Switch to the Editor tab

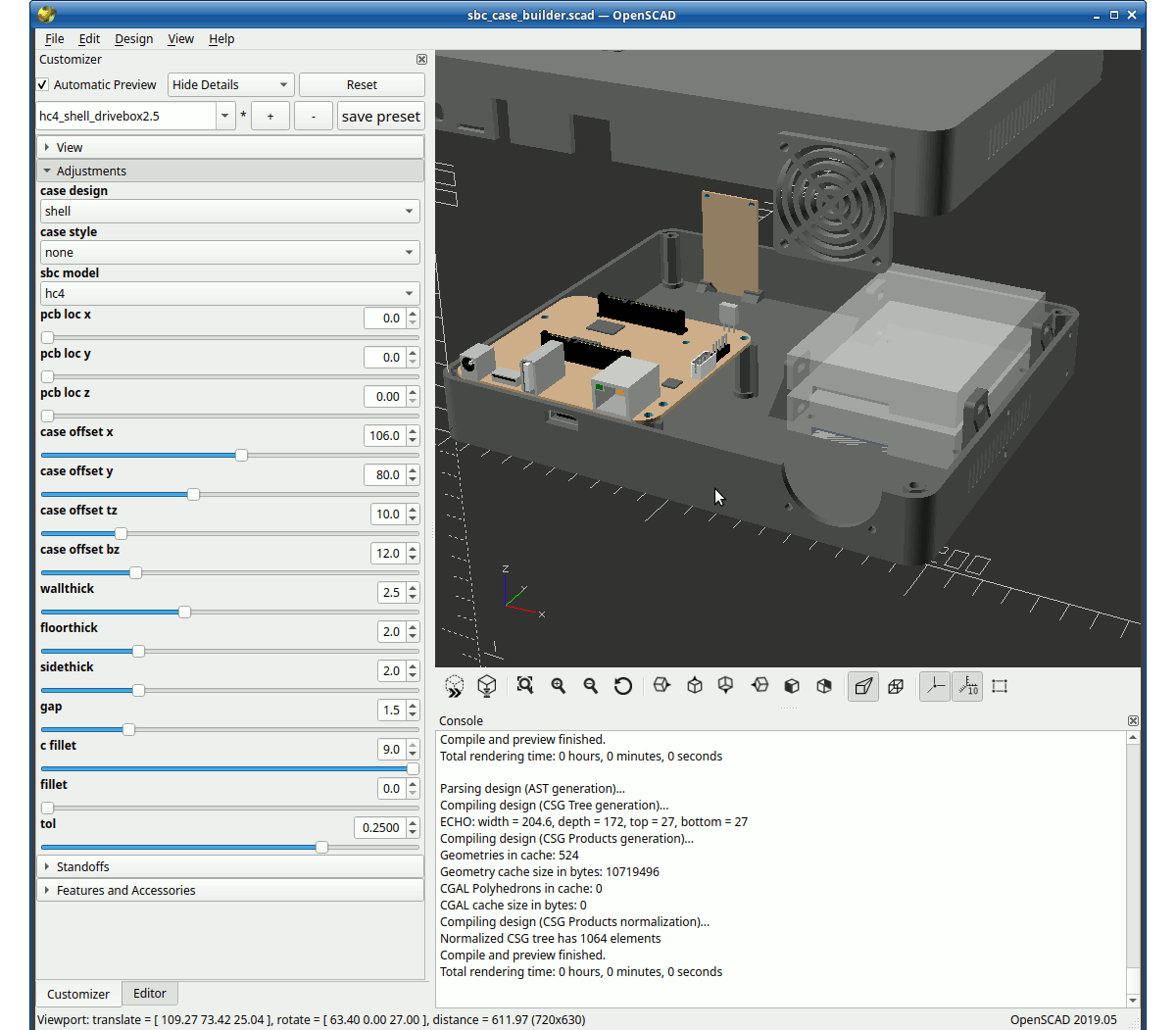[149, 993]
